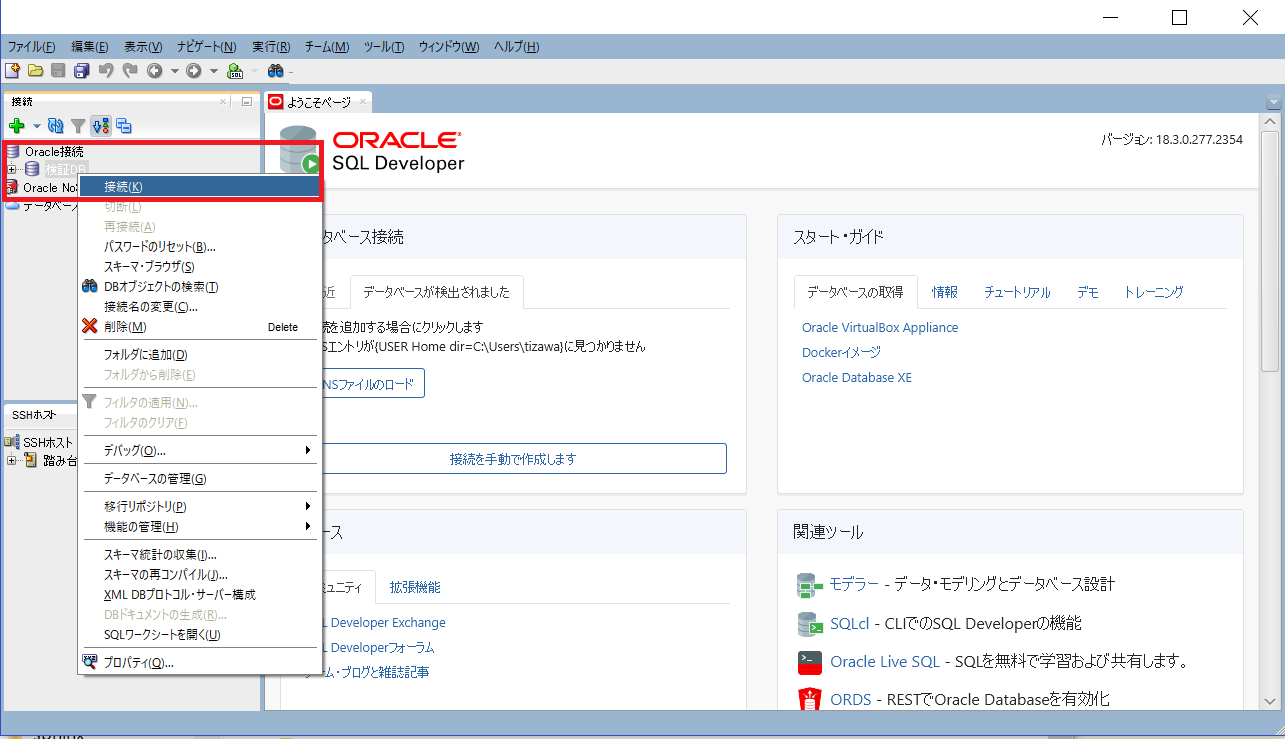Open a file using the folder toolbar icon
This screenshot has width=1285, height=739.
tap(34, 70)
